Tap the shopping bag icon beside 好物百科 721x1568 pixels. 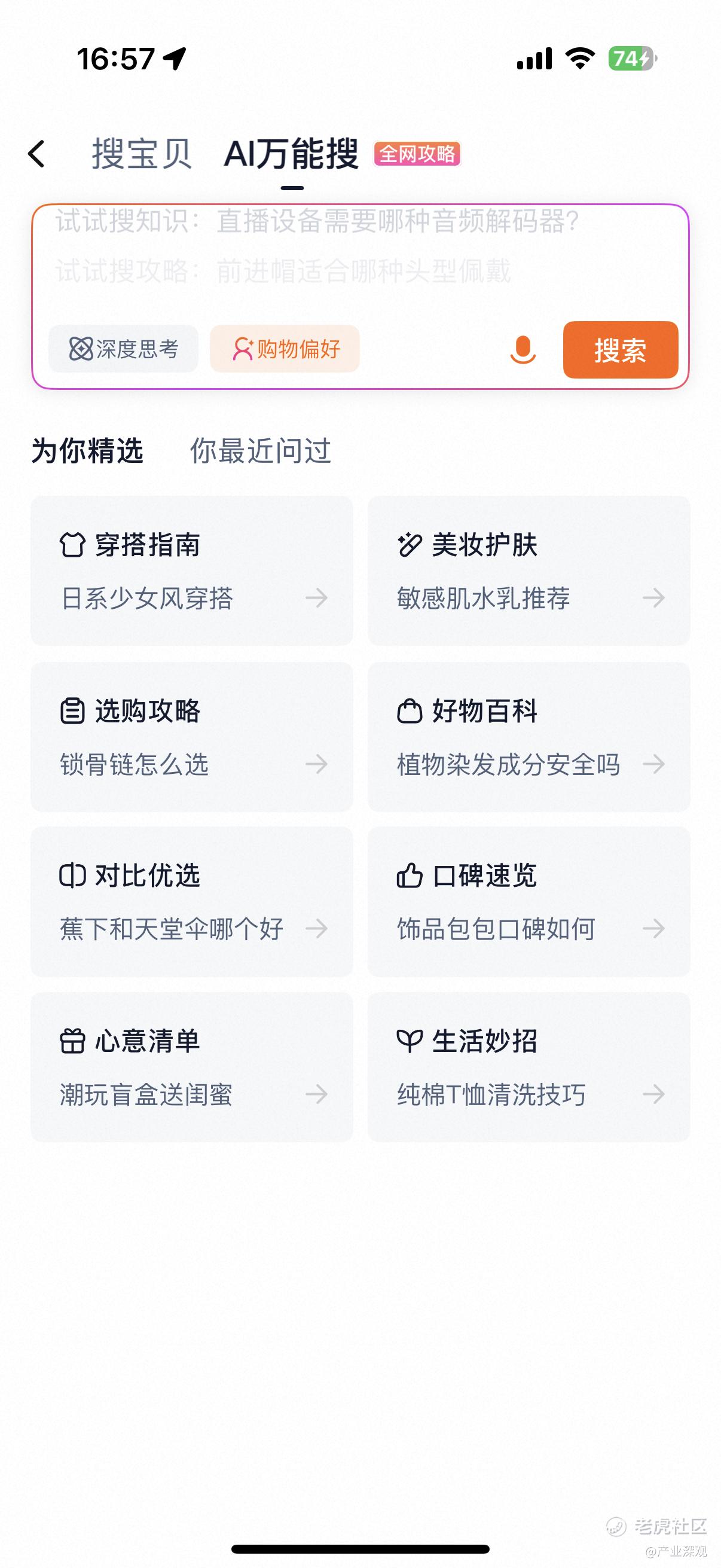pos(410,711)
